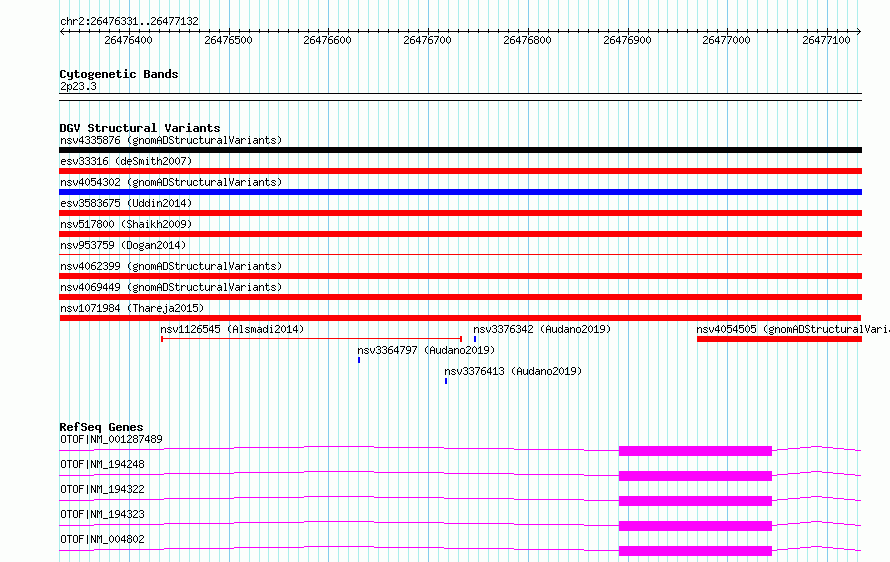Open OTOF|NM_001287489 transcript label
Viewport: 890px width, 562px height.
[x=111, y=439]
